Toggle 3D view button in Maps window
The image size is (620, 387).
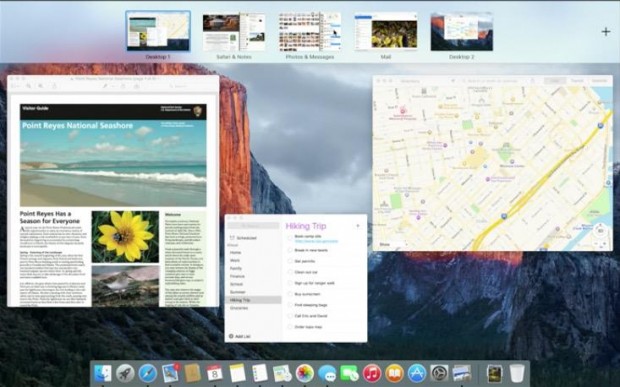[601, 231]
